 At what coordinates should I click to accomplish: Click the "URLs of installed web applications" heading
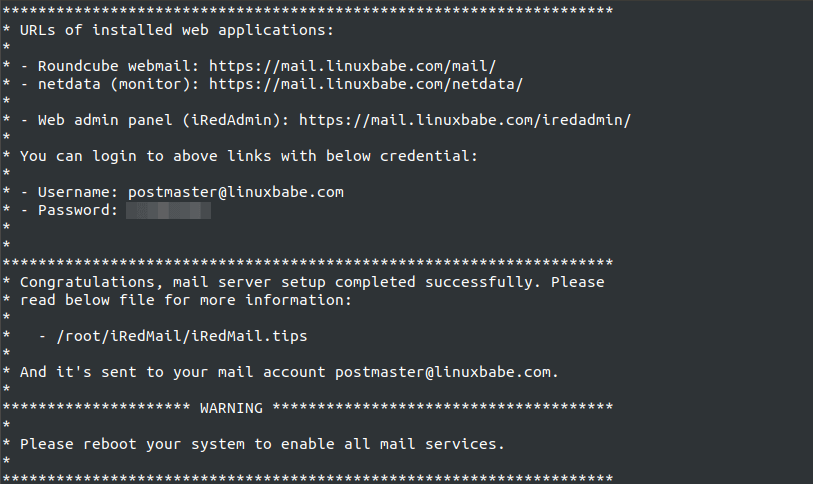pos(168,30)
